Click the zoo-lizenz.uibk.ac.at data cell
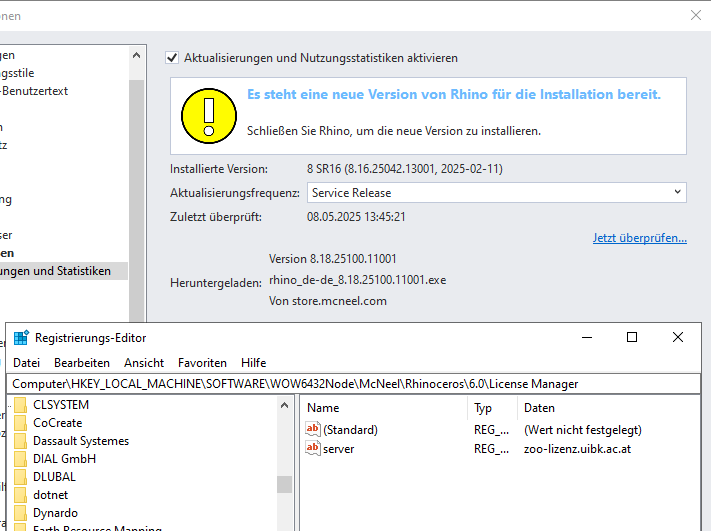 pyautogui.click(x=577, y=449)
